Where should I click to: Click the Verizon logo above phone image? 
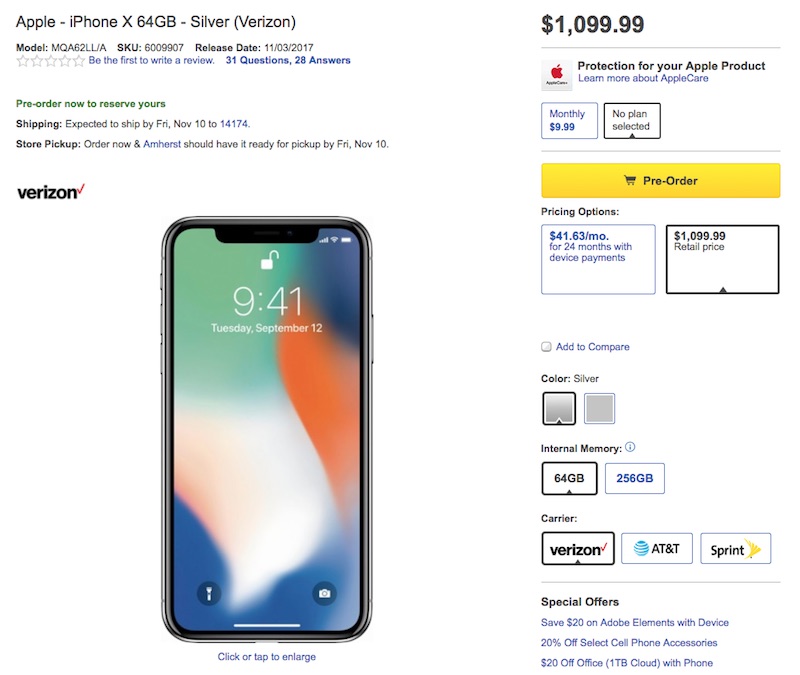[x=51, y=191]
